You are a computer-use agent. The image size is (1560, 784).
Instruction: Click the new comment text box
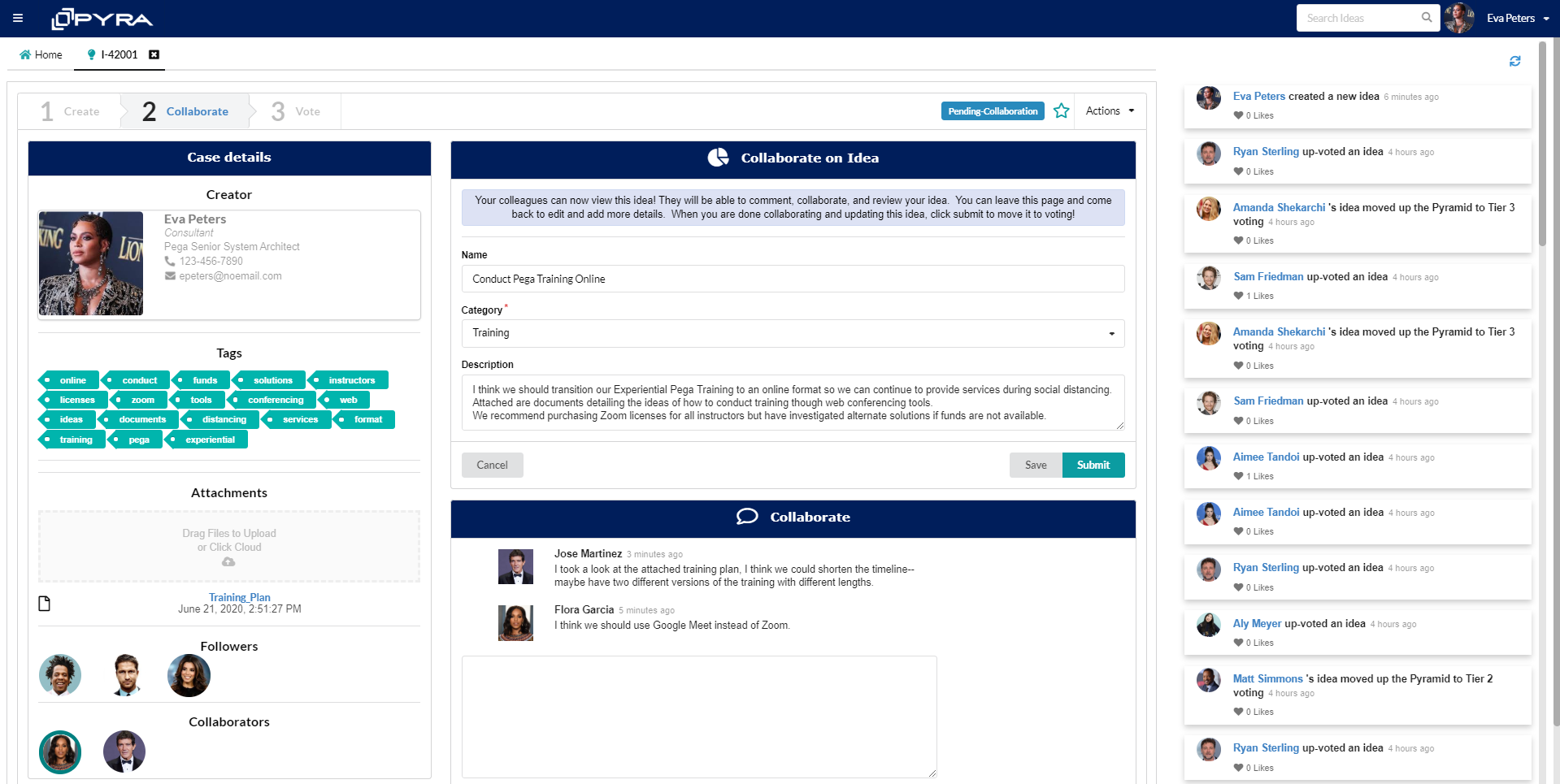click(699, 717)
